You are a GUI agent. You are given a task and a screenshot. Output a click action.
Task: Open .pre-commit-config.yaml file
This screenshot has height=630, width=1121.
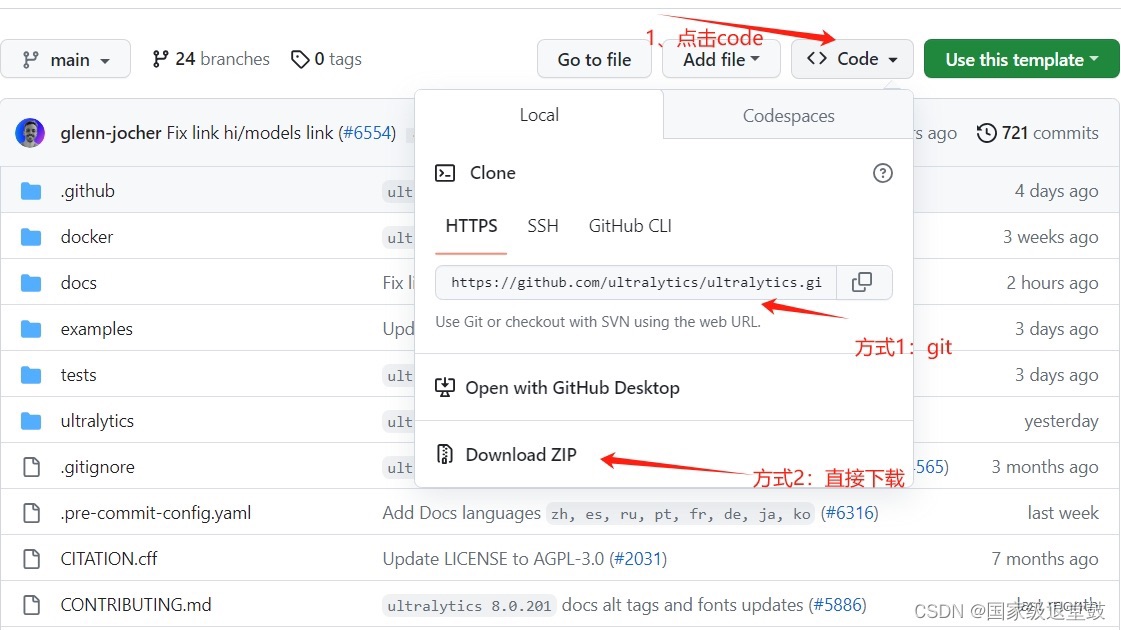pos(156,513)
